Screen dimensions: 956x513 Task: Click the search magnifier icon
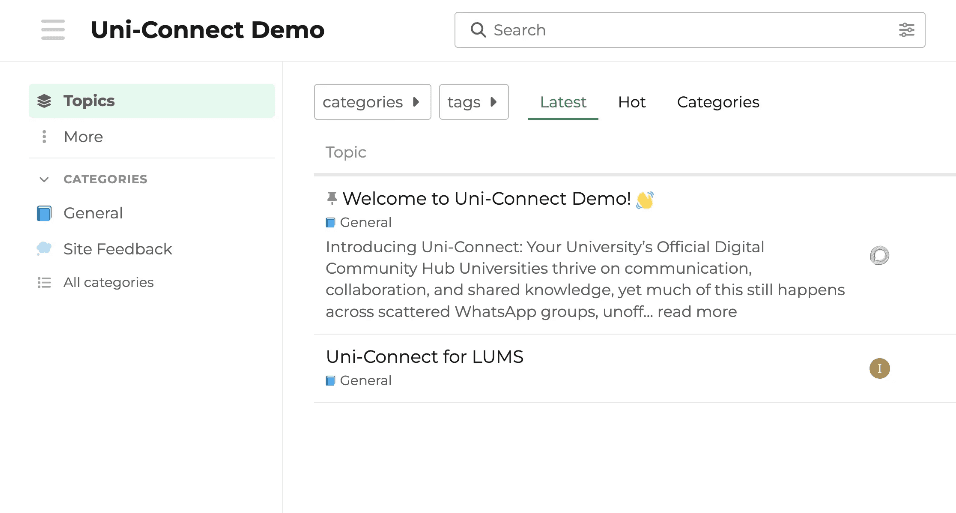(x=478, y=30)
